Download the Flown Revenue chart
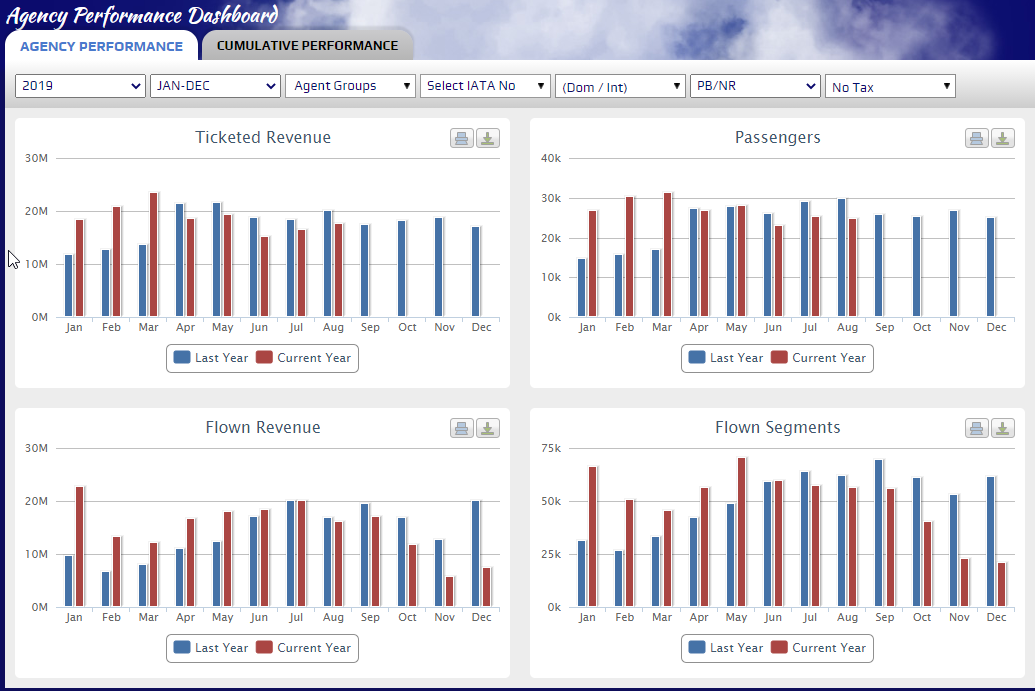The width and height of the screenshot is (1035, 691). (x=487, y=428)
